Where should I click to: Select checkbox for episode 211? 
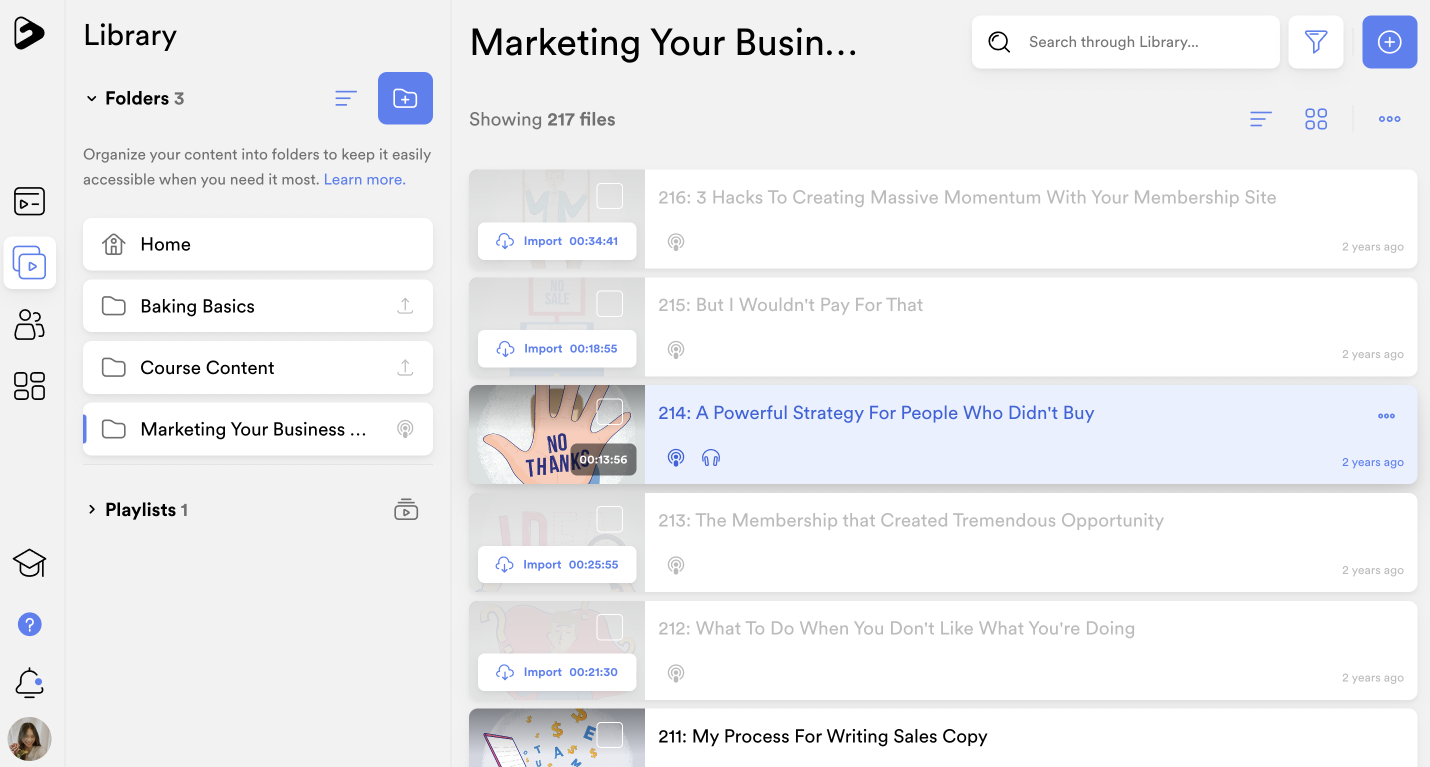click(x=610, y=735)
